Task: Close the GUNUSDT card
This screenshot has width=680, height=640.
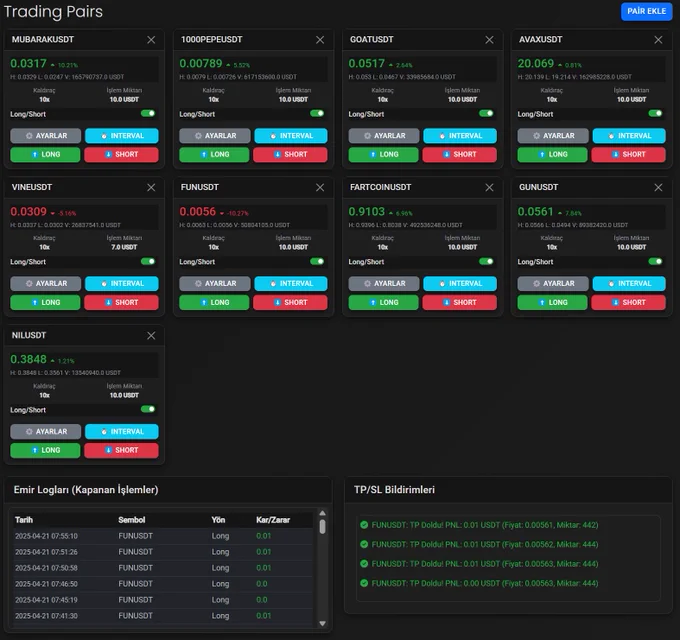Action: point(658,187)
